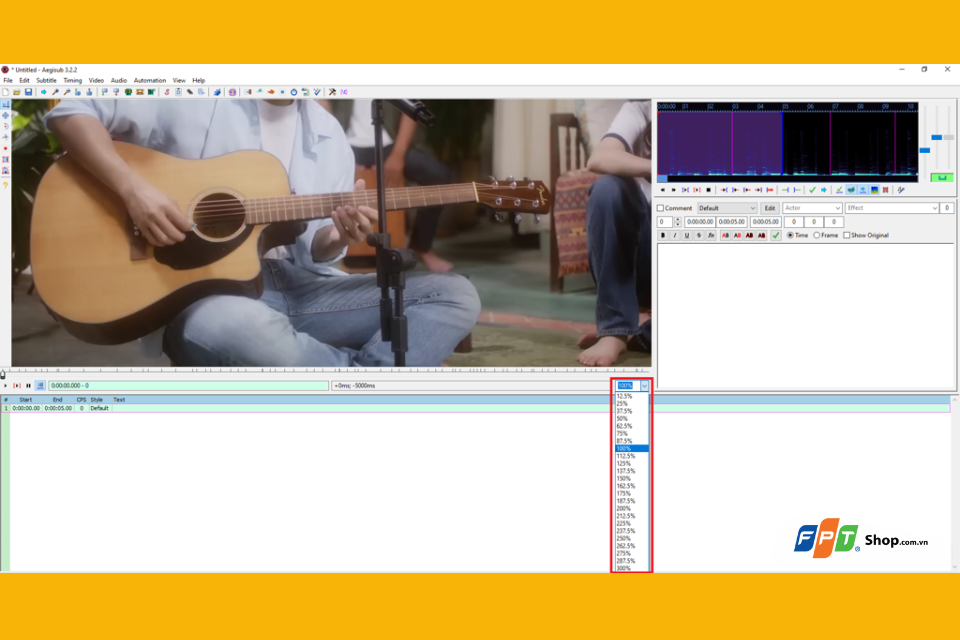This screenshot has height=640, width=960.
Task: Open the Automation menu
Action: click(150, 80)
